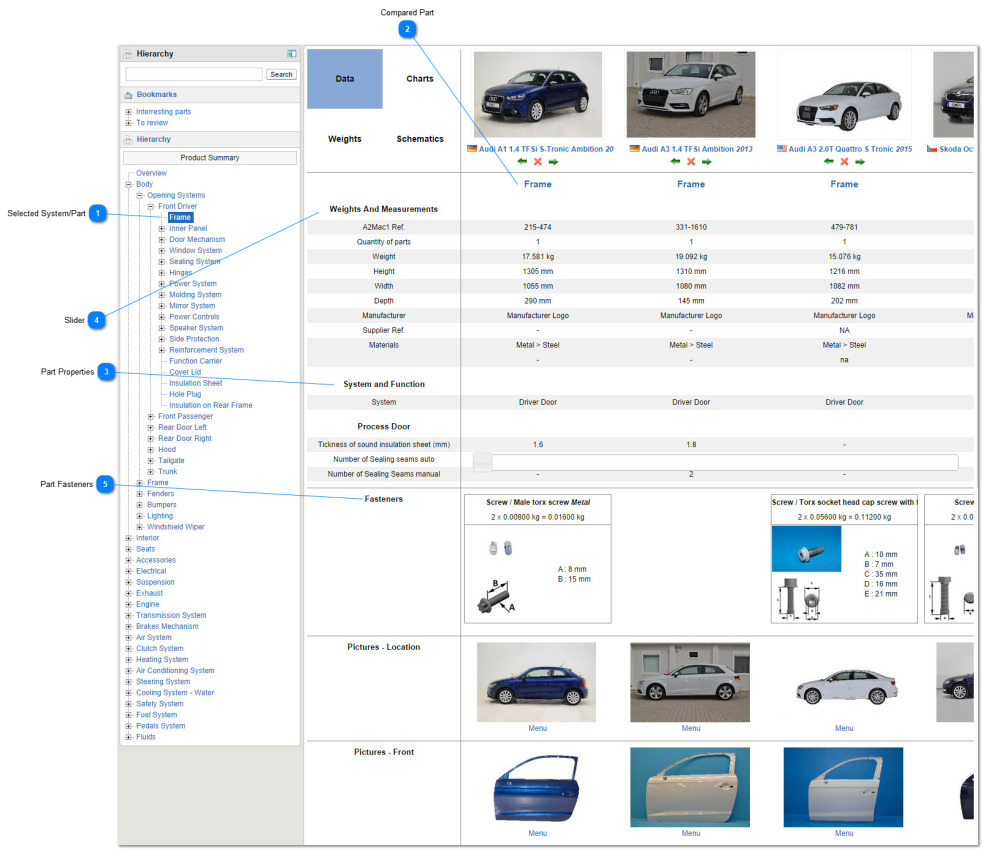
Task: Expand the Front Passenger node
Action: [x=150, y=416]
